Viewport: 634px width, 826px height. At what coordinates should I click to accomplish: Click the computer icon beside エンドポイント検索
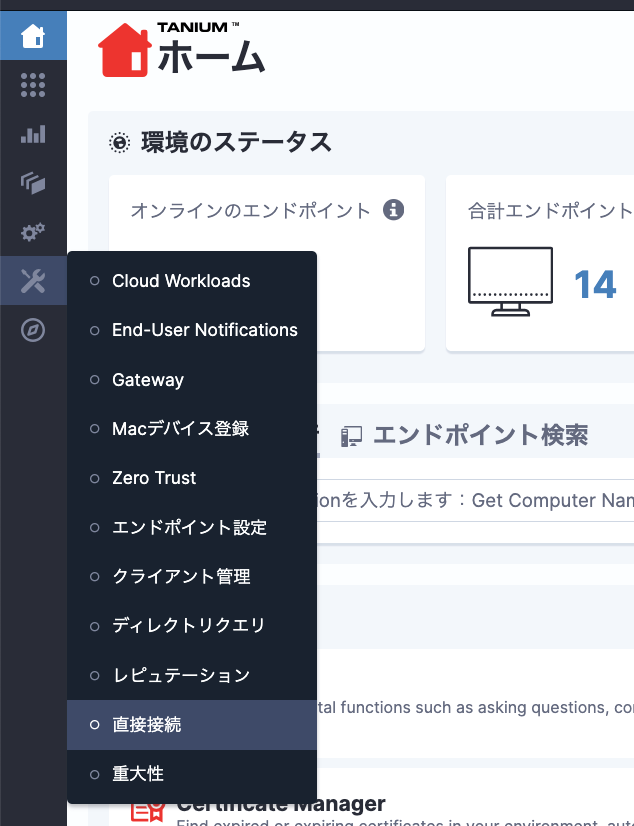tap(351, 436)
